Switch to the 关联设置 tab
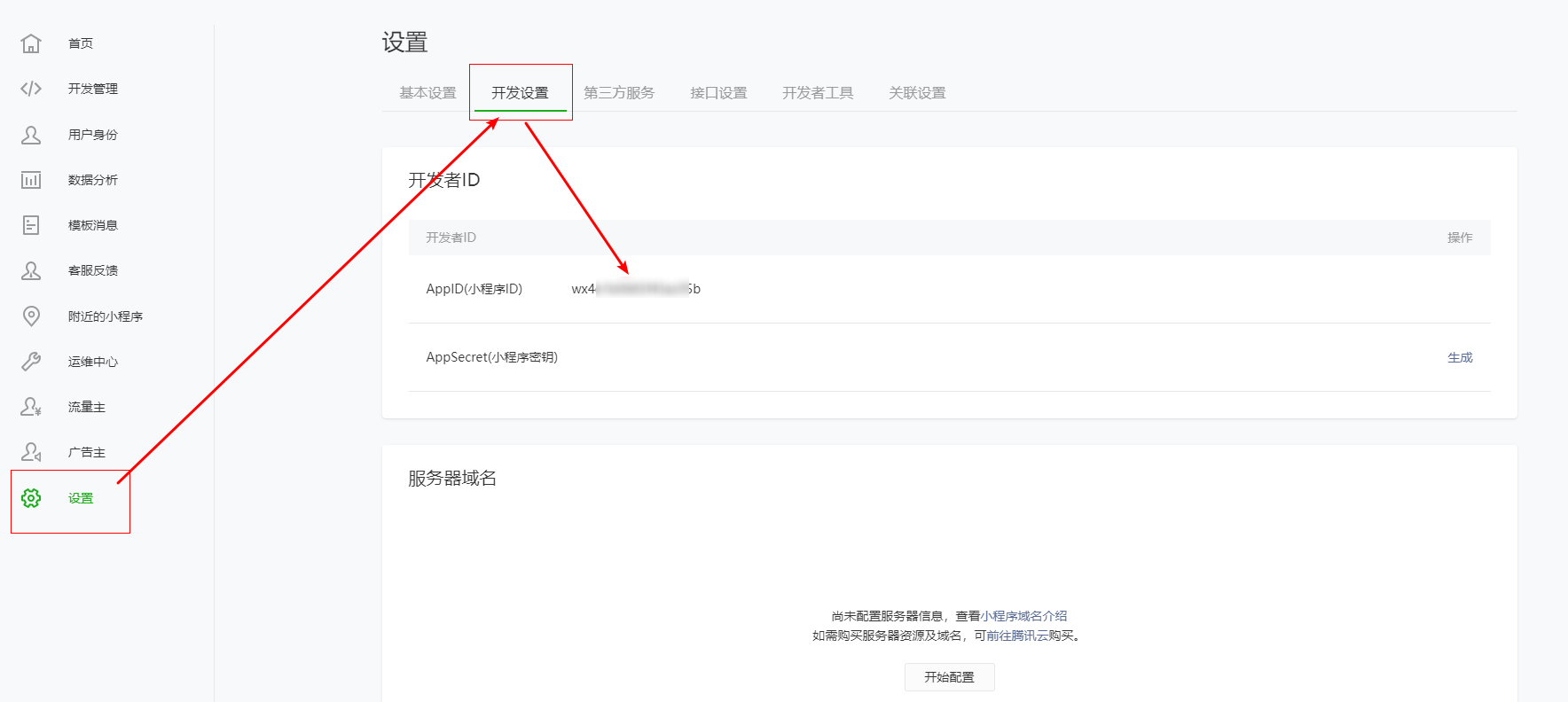 [x=917, y=93]
